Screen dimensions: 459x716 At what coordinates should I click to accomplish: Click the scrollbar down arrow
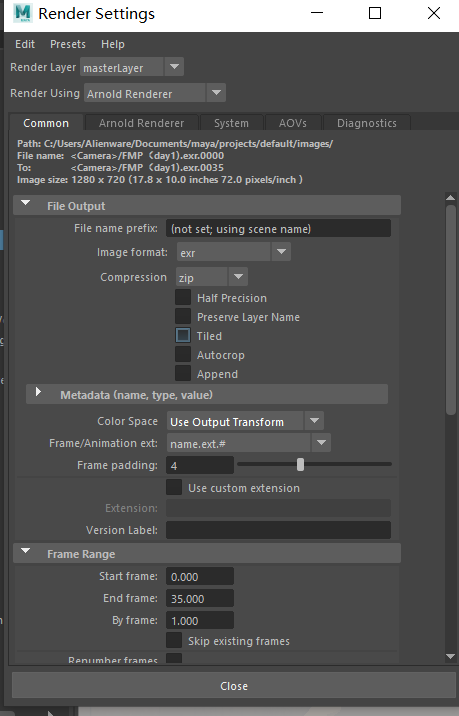(450, 657)
